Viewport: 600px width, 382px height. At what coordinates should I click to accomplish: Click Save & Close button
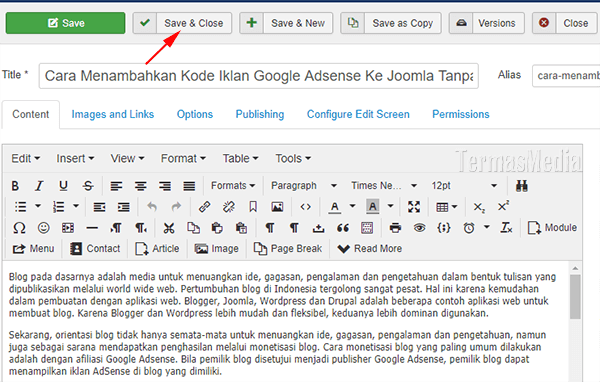pos(182,23)
